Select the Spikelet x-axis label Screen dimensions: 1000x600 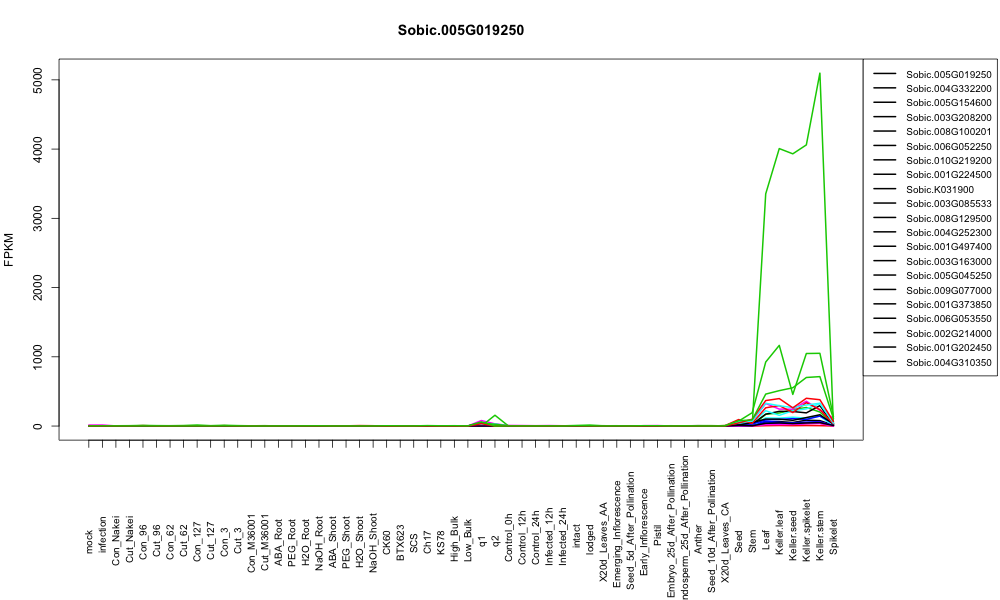(x=833, y=536)
